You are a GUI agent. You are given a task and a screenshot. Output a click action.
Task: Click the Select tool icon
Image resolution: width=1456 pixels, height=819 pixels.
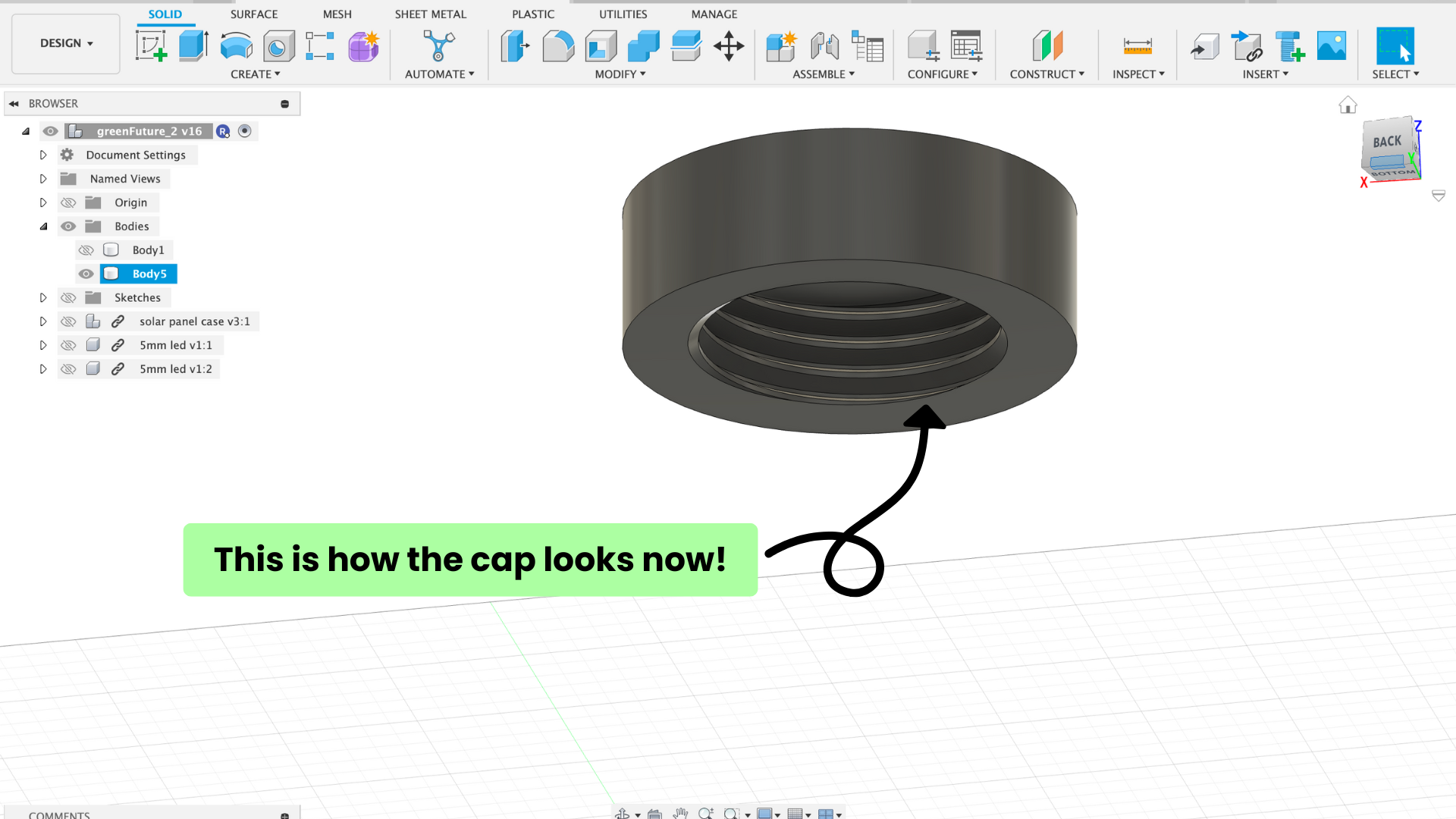tap(1395, 46)
